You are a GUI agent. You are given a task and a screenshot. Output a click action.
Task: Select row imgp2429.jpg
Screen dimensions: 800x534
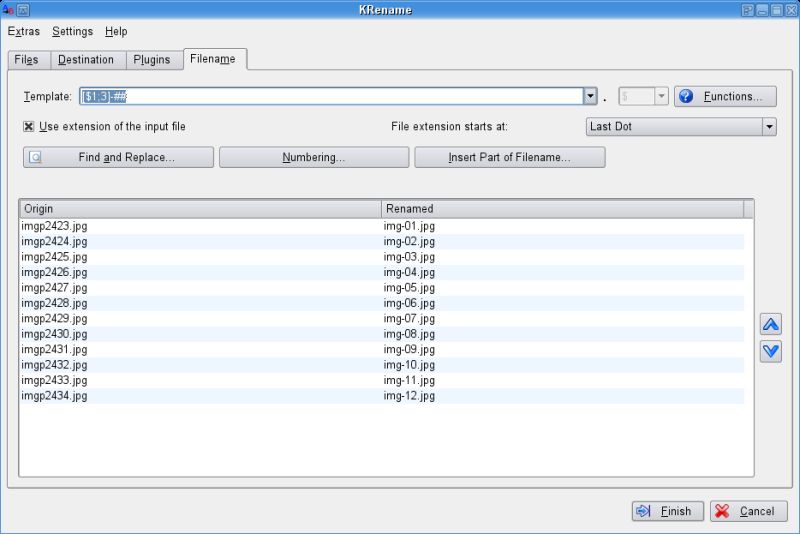(382, 318)
